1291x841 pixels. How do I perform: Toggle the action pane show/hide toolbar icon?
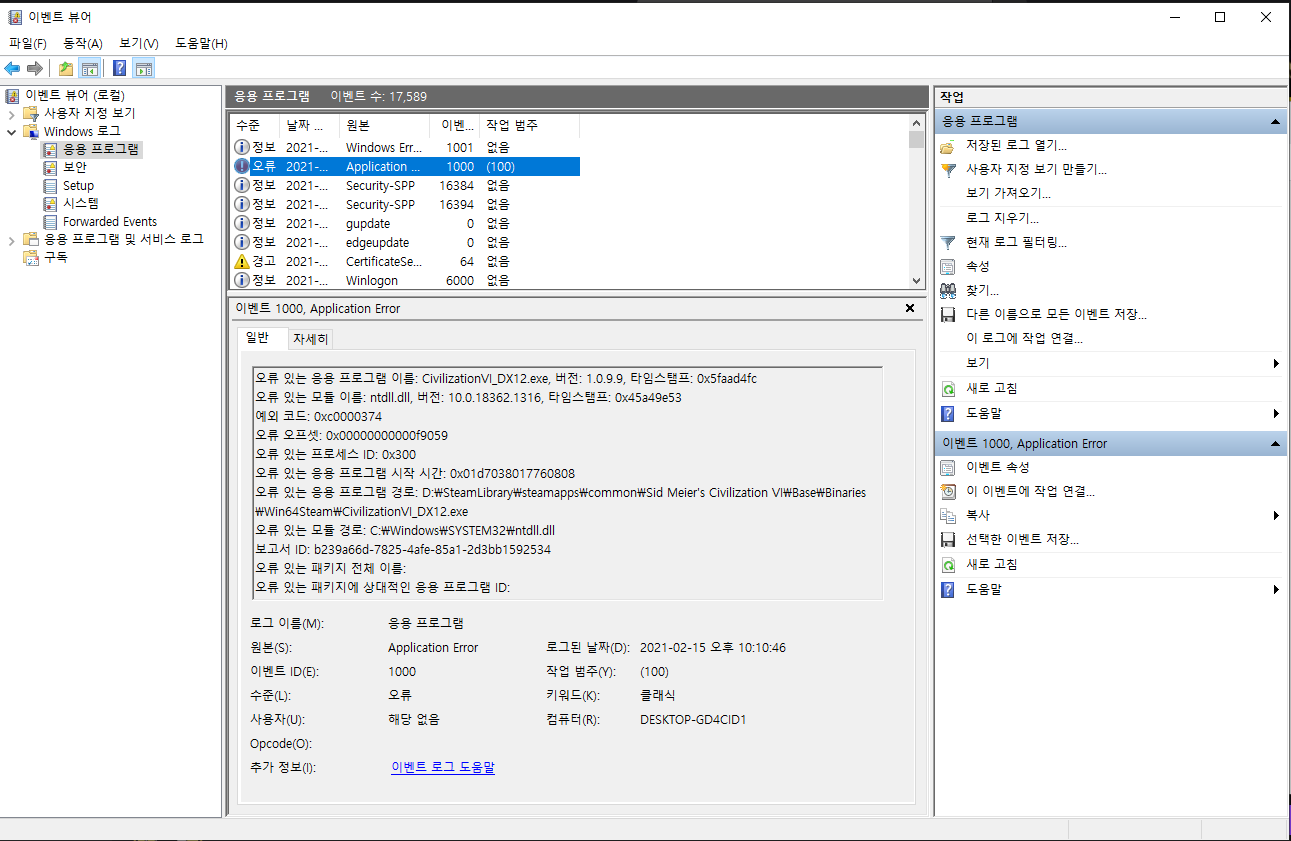tap(144, 68)
